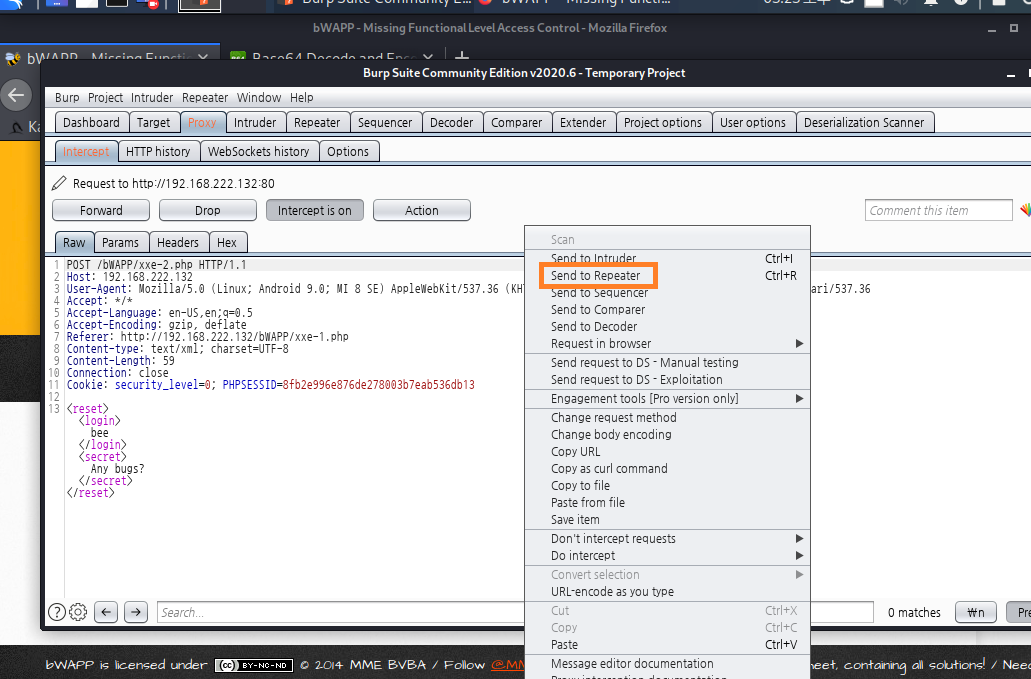Open the Burp menu

[x=67, y=97]
